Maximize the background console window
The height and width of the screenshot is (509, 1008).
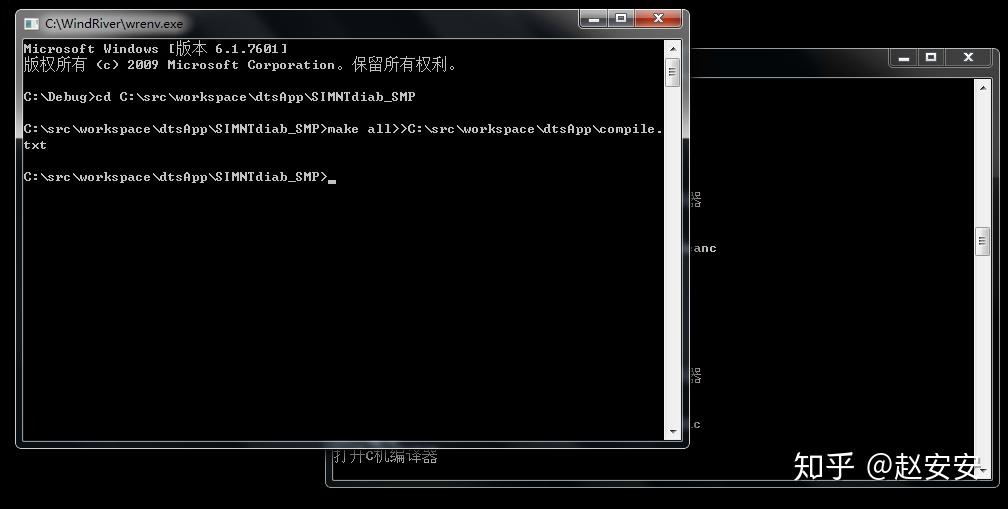[931, 58]
